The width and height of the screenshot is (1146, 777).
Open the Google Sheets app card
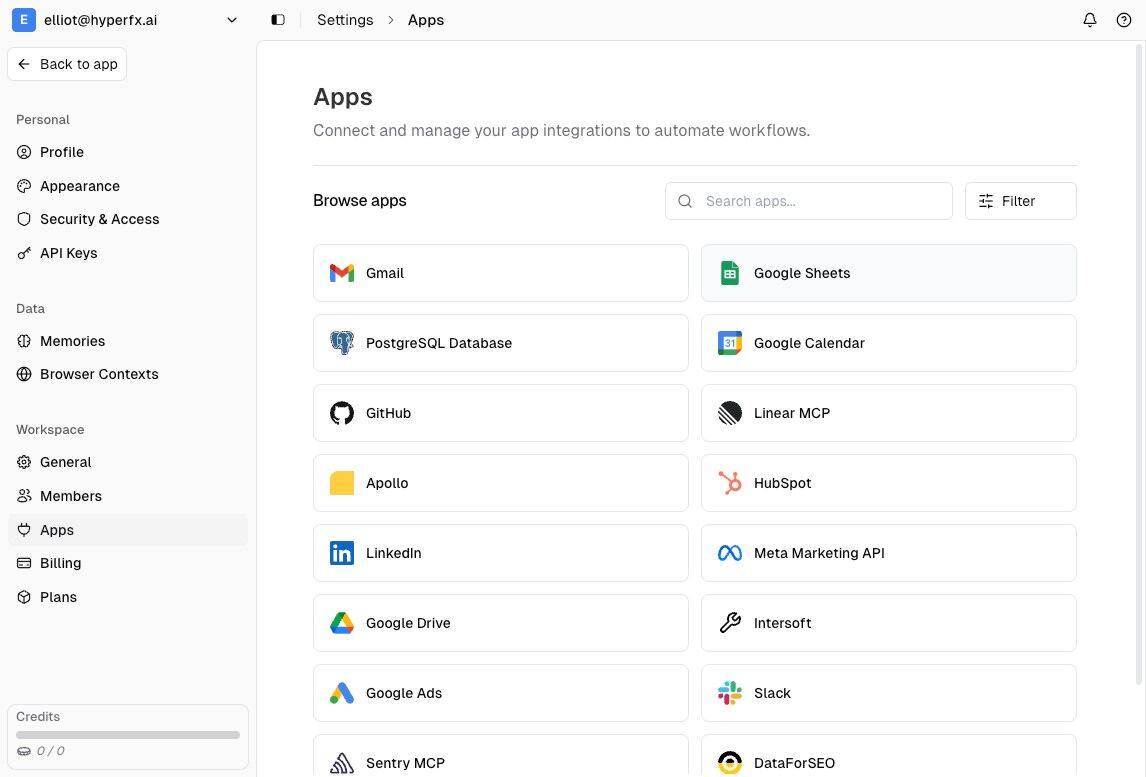(889, 273)
